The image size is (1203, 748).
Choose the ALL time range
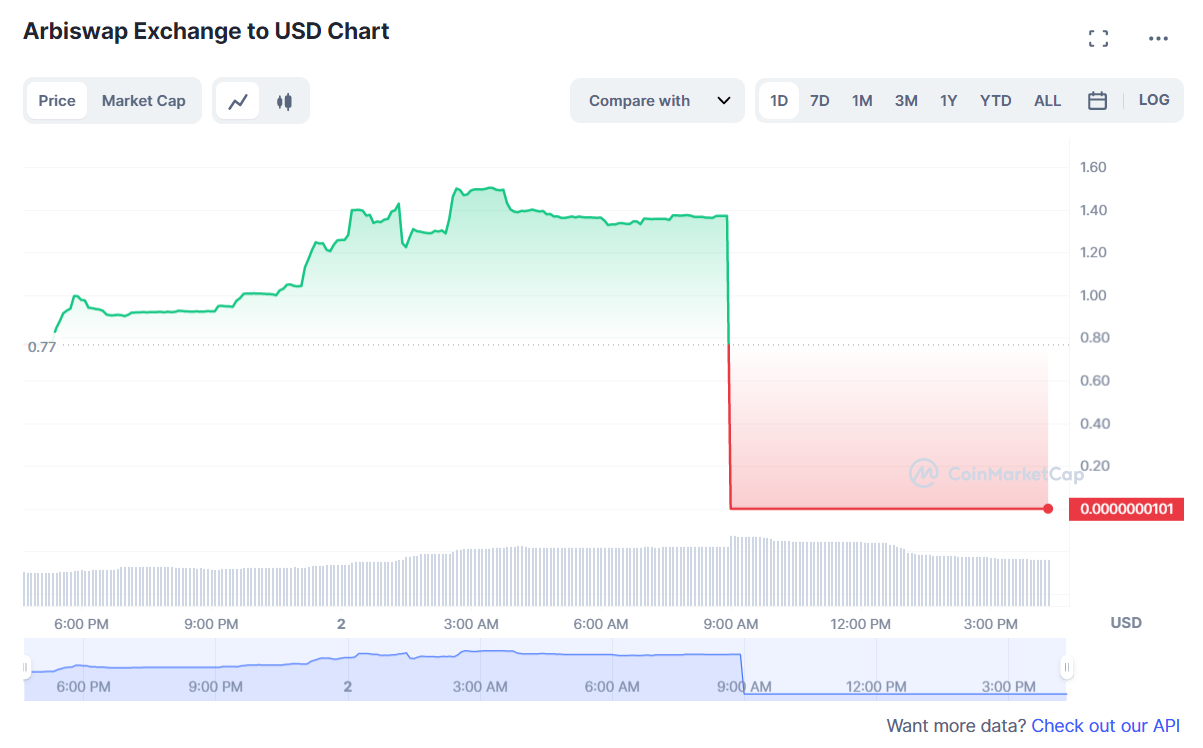tap(1048, 101)
